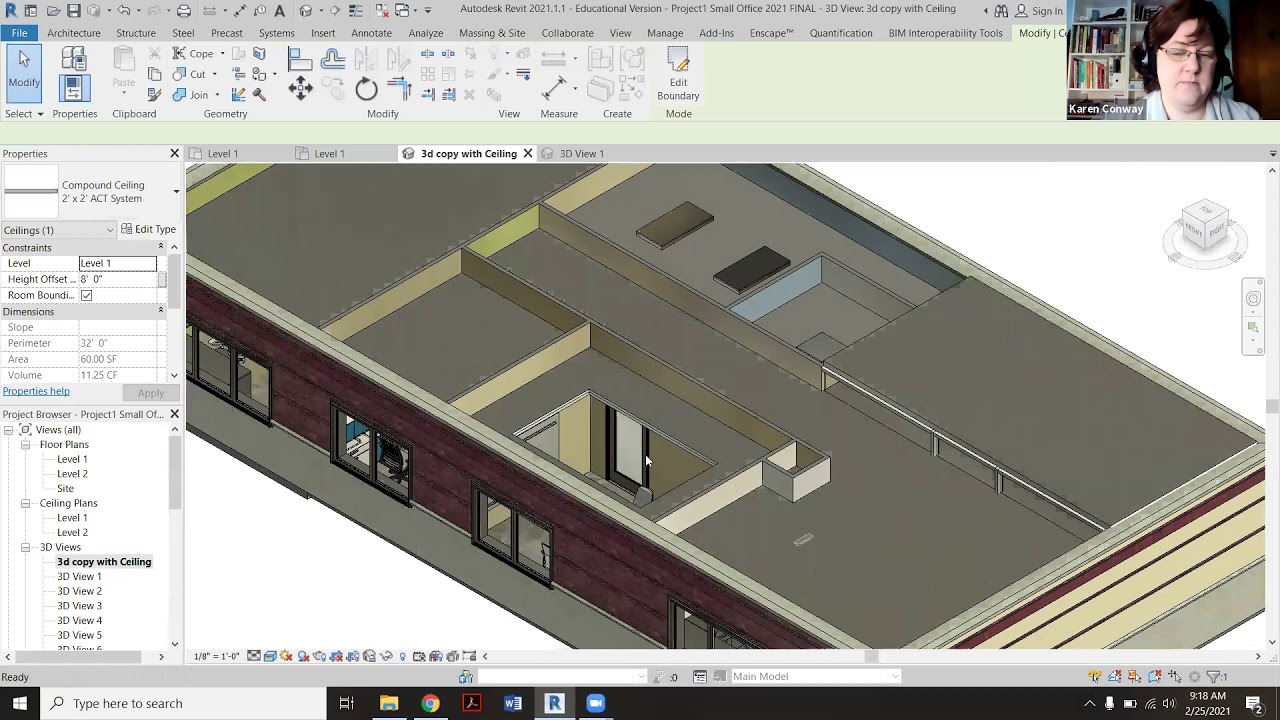Image resolution: width=1280 pixels, height=720 pixels.
Task: Switch to the Annotate ribbon tab
Action: tap(371, 33)
